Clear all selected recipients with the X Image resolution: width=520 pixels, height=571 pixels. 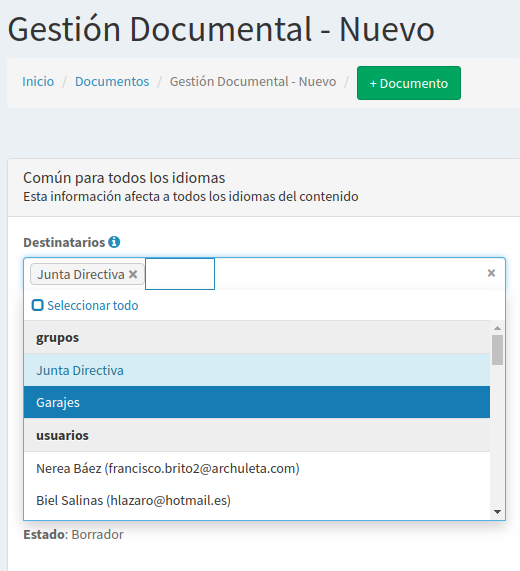[x=491, y=273]
